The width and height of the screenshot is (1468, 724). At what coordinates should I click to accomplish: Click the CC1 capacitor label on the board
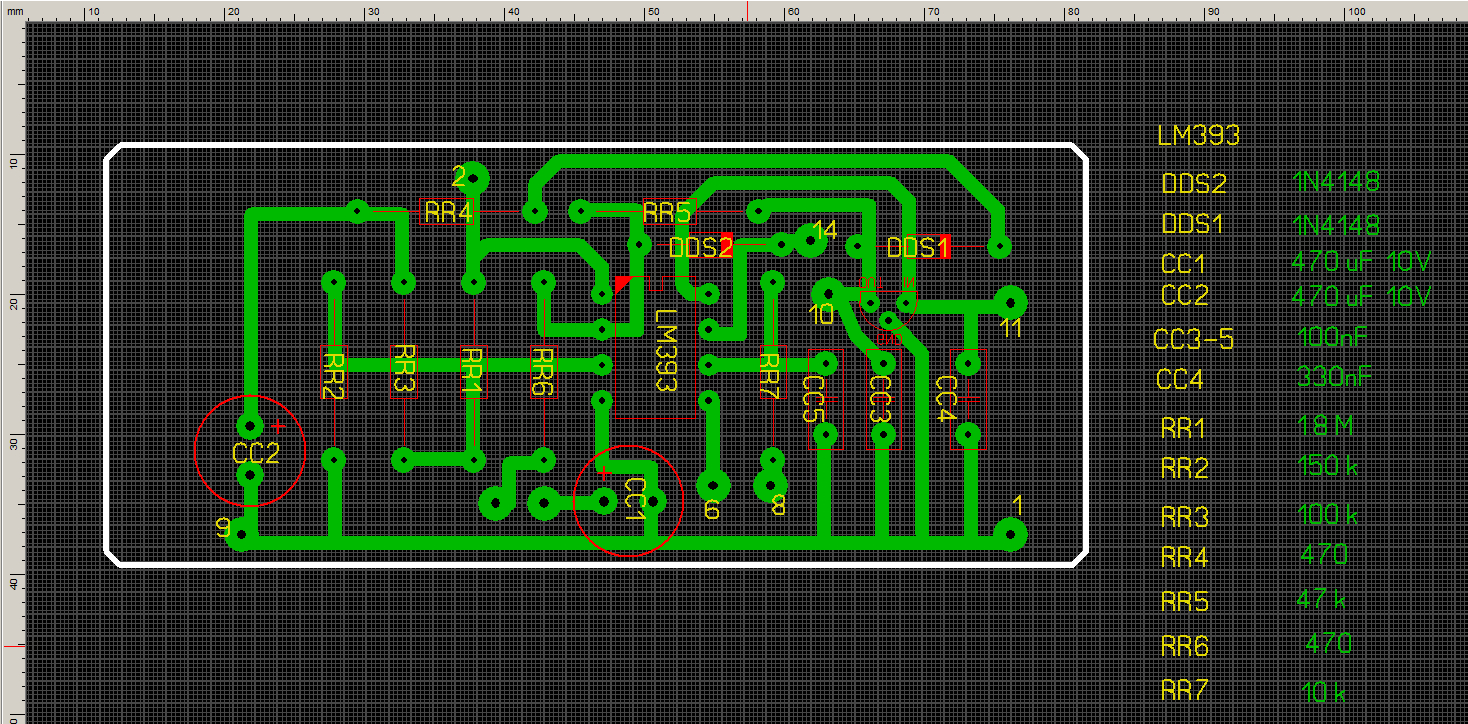(635, 500)
